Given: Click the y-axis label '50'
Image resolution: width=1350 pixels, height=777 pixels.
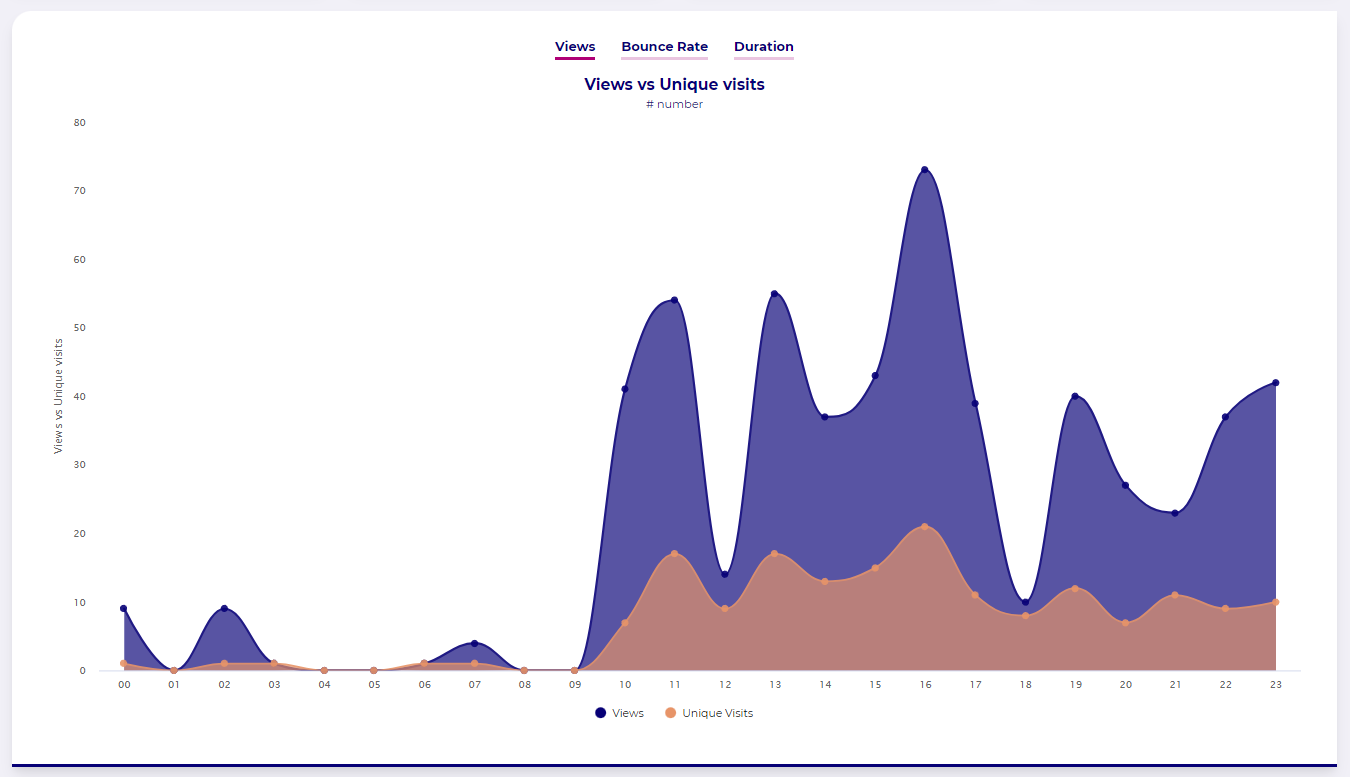Looking at the screenshot, I should point(80,328).
